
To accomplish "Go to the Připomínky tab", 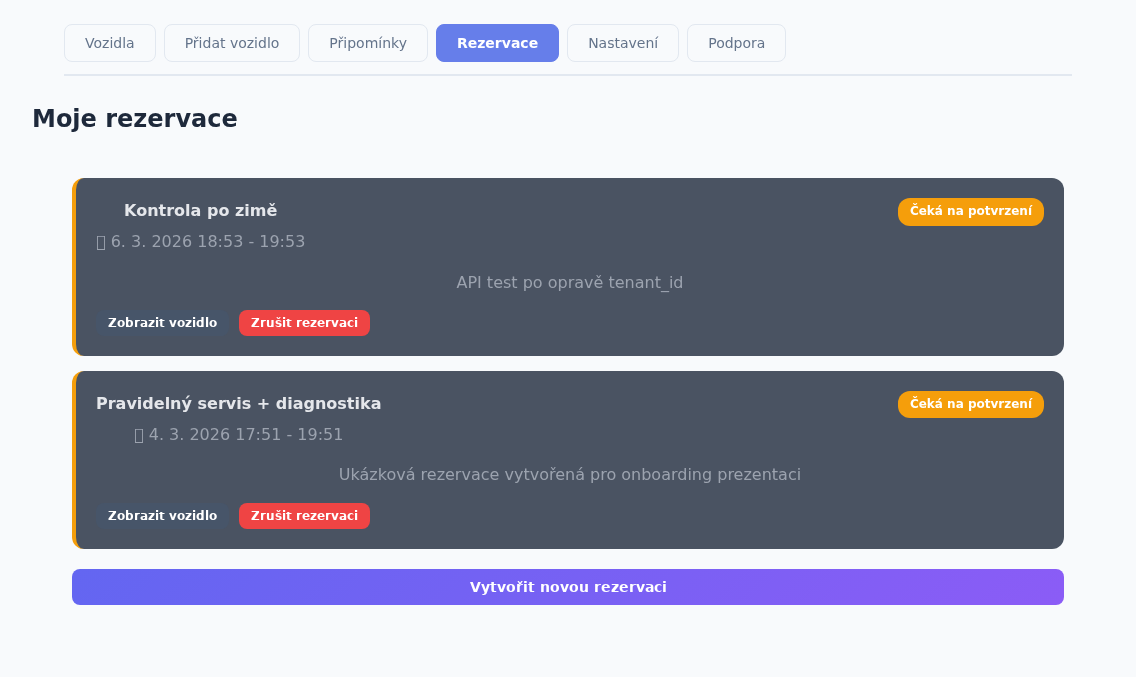I will [x=368, y=43].
